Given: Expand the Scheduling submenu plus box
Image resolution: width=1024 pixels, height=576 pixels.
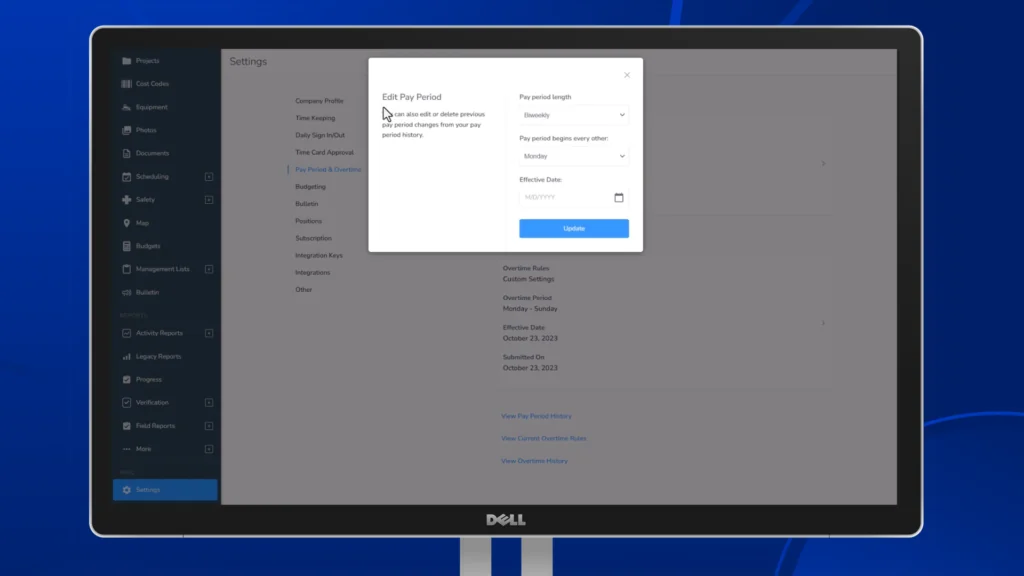Looking at the screenshot, I should click(x=209, y=176).
